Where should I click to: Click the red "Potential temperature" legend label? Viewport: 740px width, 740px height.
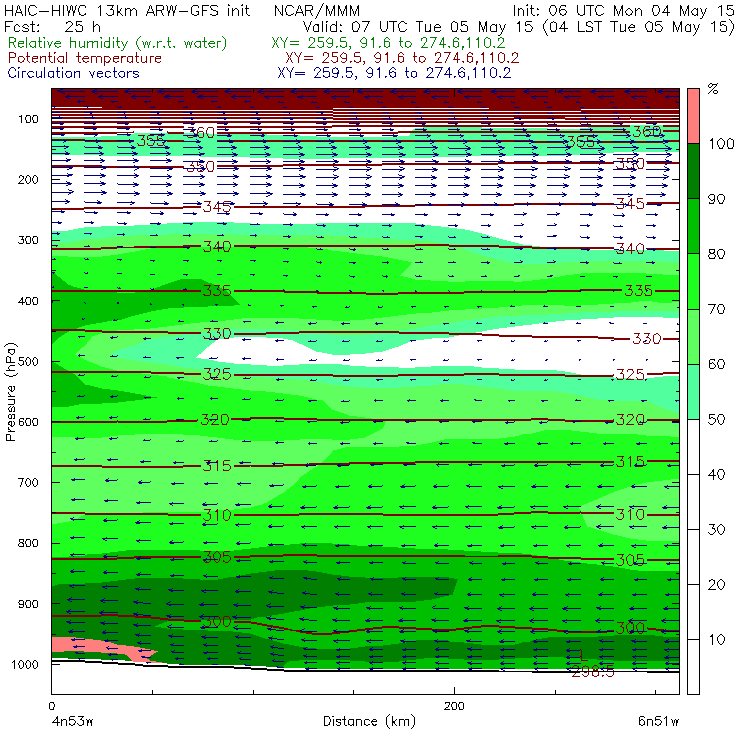click(x=85, y=58)
